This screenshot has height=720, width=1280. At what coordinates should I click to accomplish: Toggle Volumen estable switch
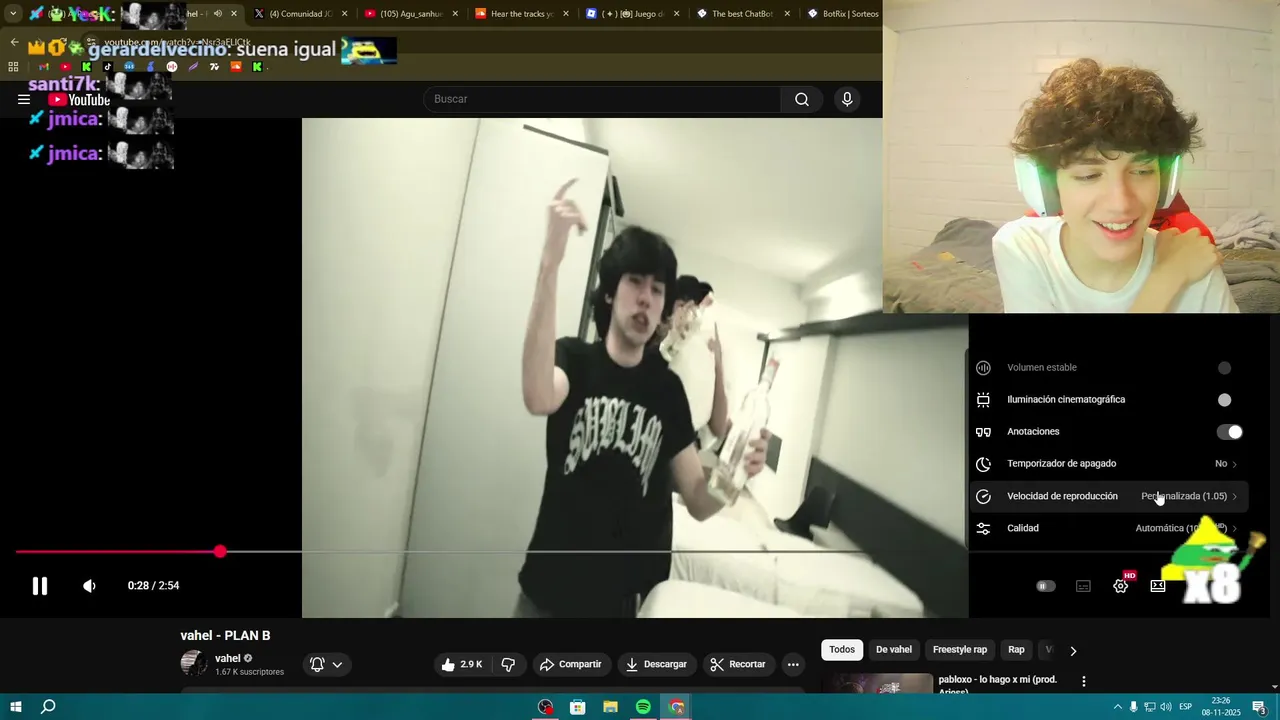[x=1224, y=368]
